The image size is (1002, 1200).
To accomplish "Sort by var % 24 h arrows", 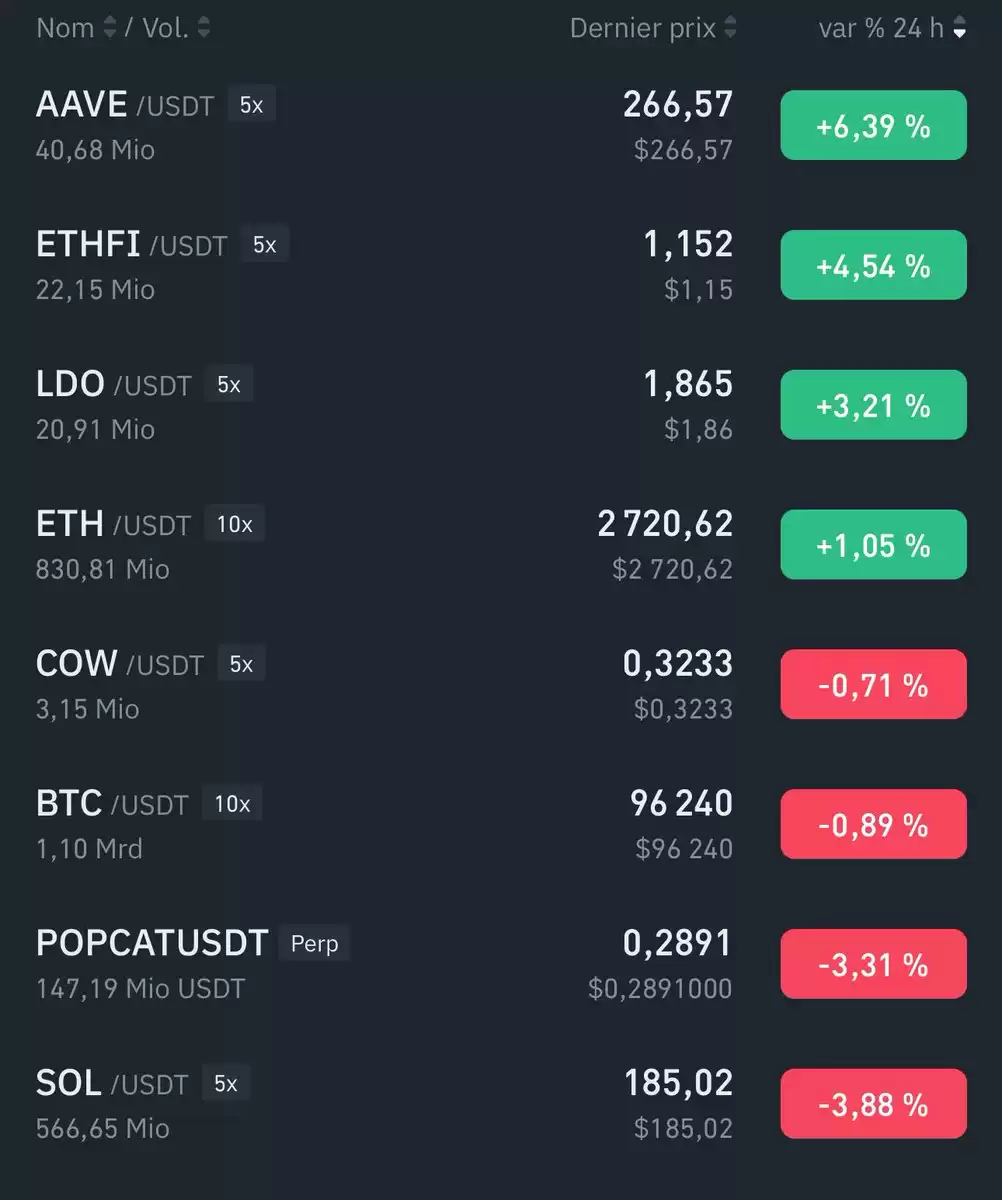I will 960,28.
